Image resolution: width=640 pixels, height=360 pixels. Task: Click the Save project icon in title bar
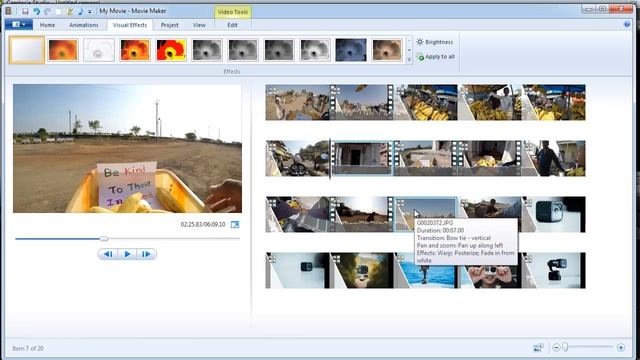tap(25, 11)
